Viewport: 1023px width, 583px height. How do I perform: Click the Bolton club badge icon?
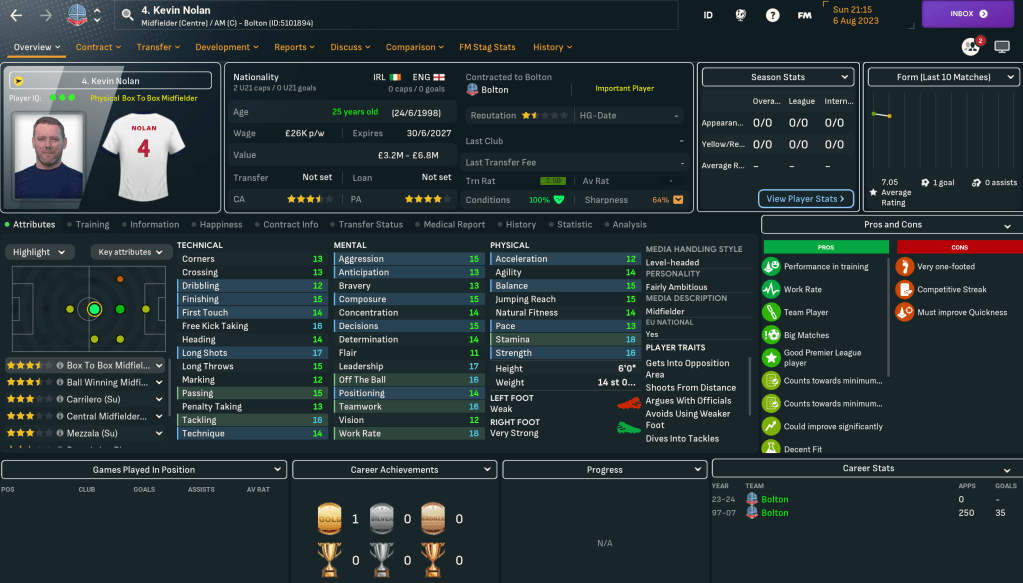click(75, 15)
